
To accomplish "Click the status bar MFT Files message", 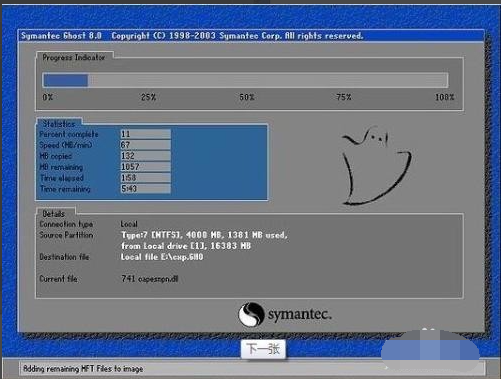I will coord(83,369).
